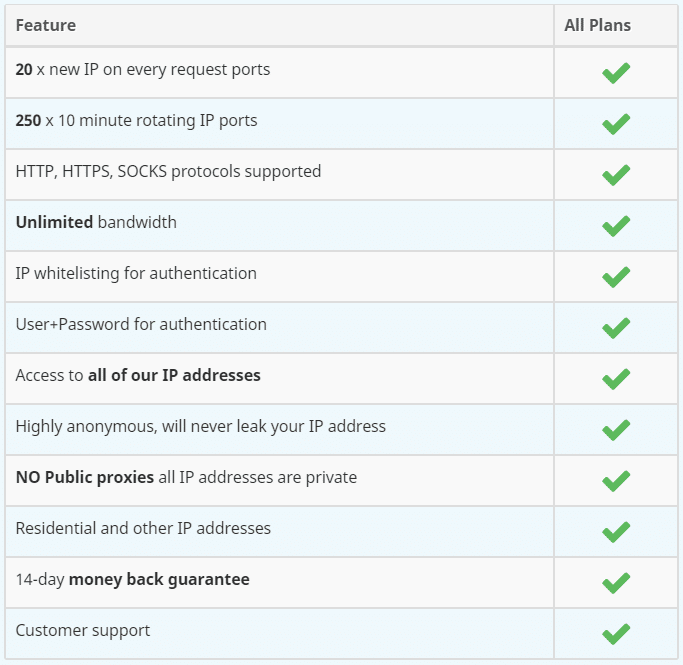
Task: Click the 'Customer support' text
Action: tap(83, 631)
